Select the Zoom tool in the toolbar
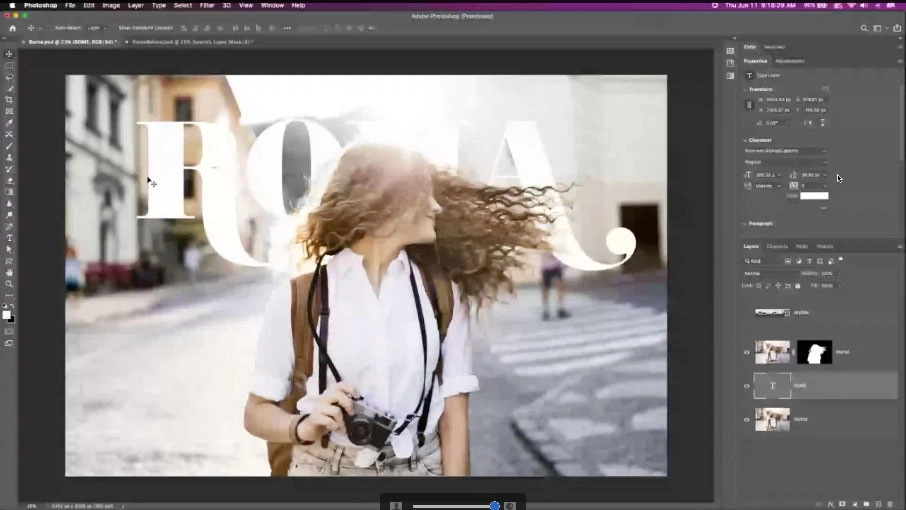Image resolution: width=906 pixels, height=510 pixels. (9, 284)
